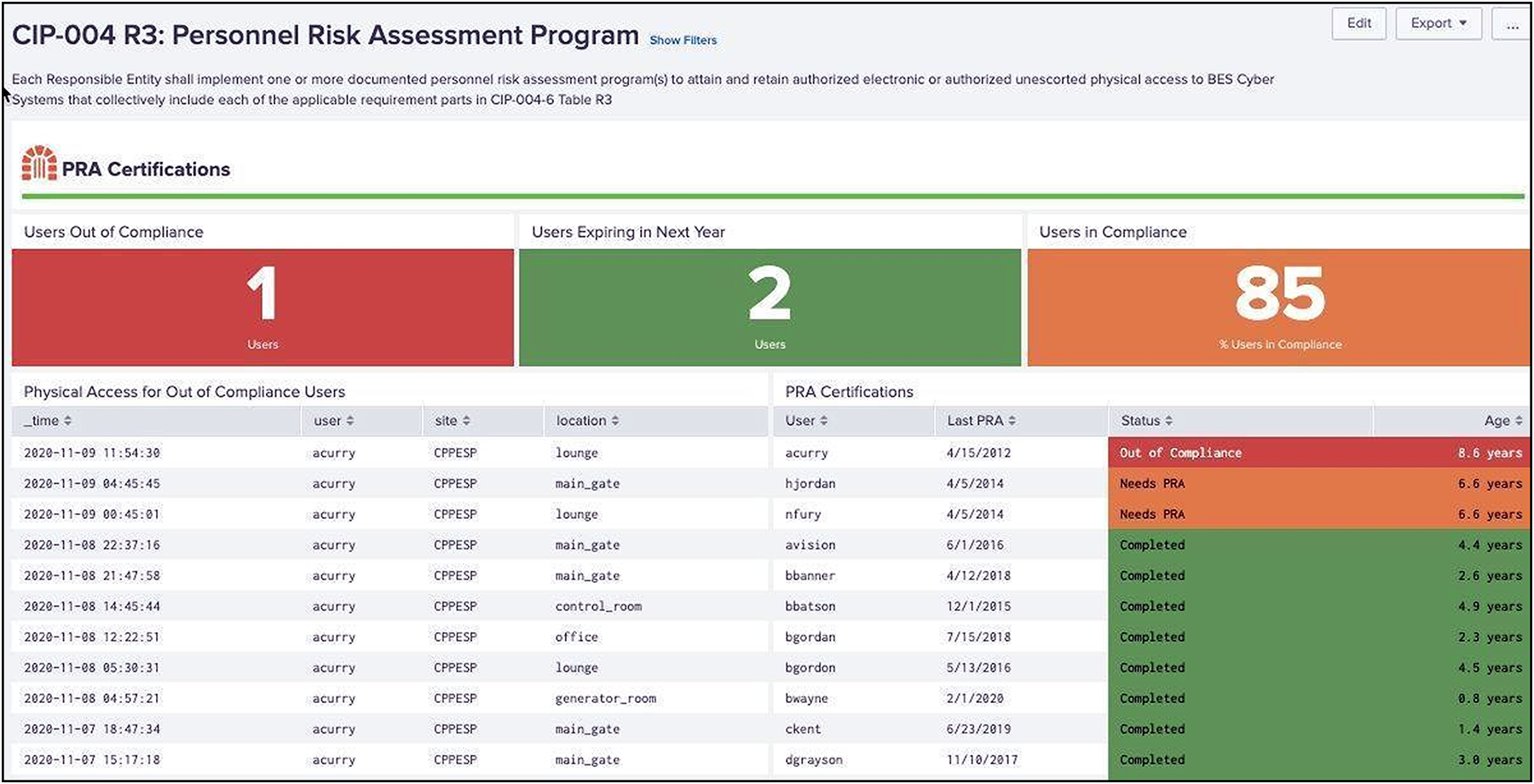This screenshot has width=1534, height=784.
Task: Sort by Status column
Action: point(1147,421)
